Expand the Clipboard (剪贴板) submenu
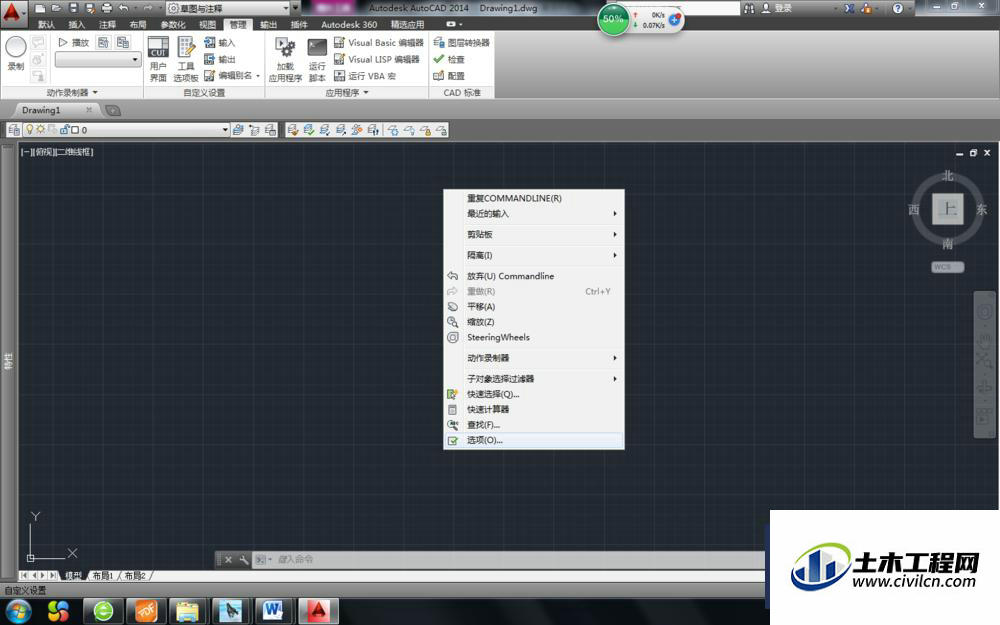Image resolution: width=1000 pixels, height=625 pixels. point(534,235)
